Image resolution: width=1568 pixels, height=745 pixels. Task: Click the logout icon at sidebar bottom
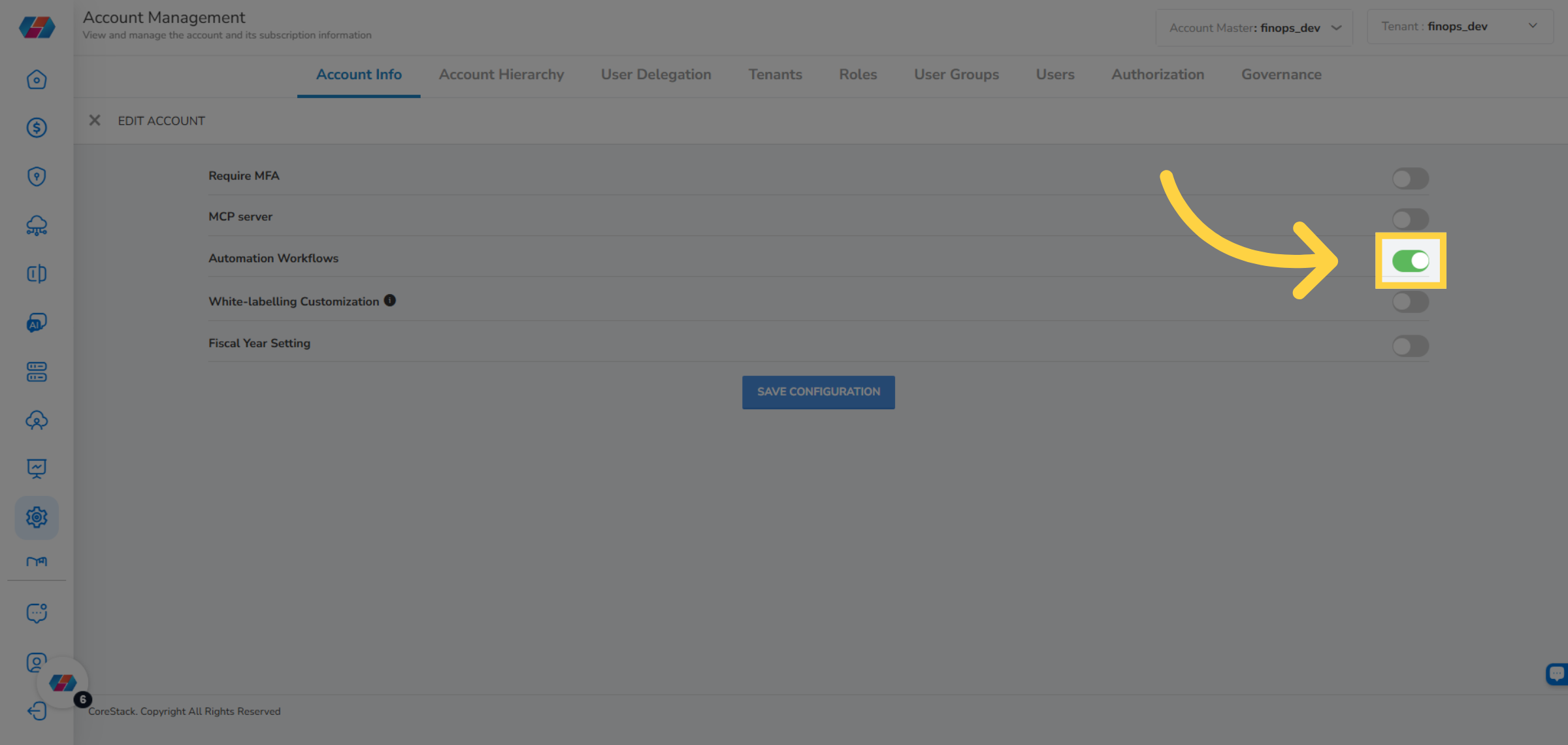[x=37, y=710]
